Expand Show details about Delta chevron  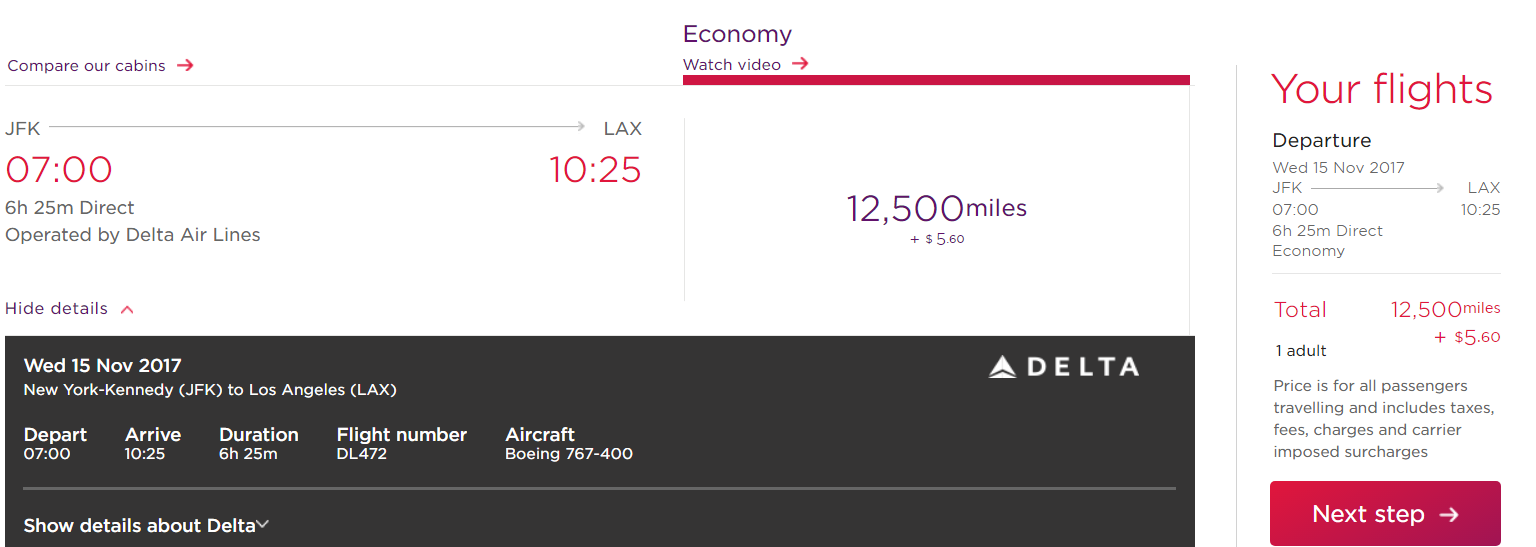pyautogui.click(x=263, y=525)
